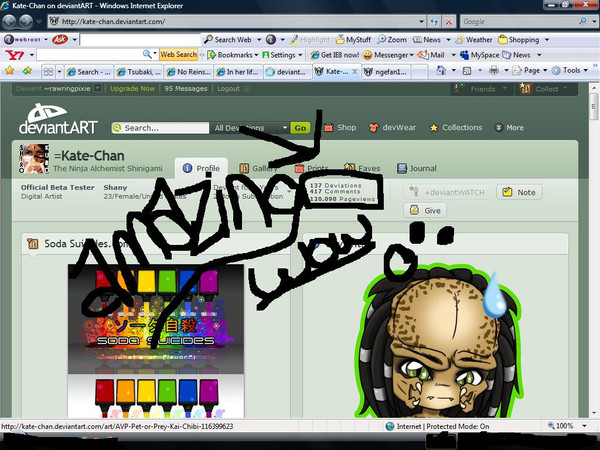Screen dimensions: 600x450
Task: Open Messenger in the Yahoo toolbar
Action: pos(386,55)
